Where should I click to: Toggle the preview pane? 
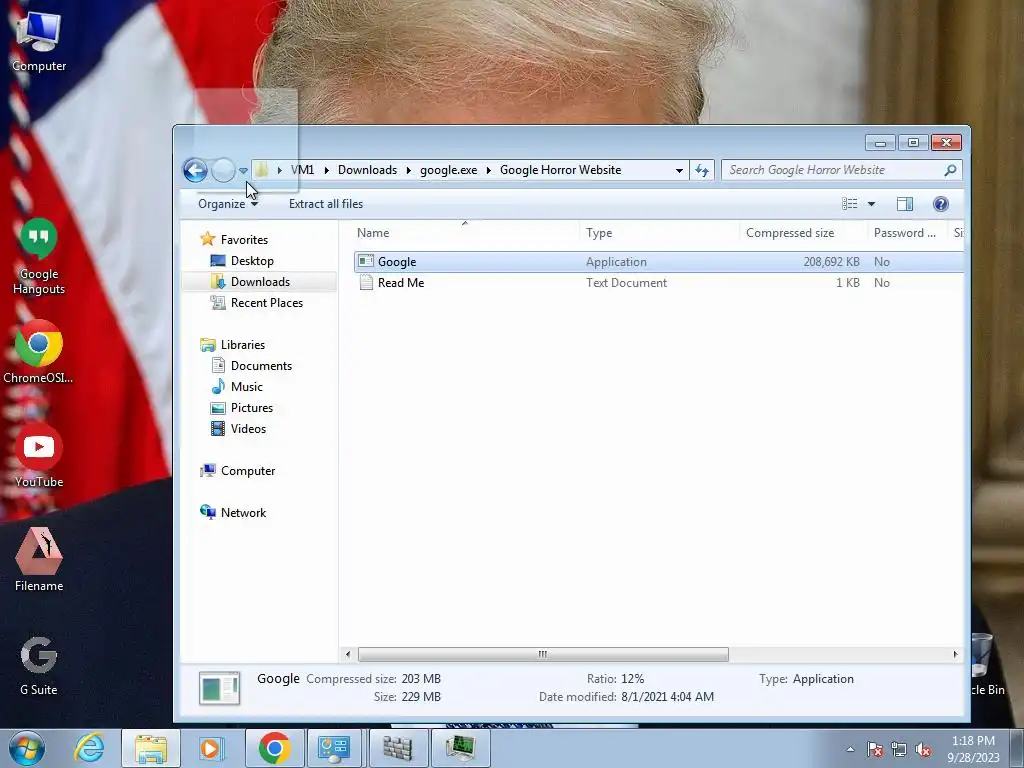coord(904,204)
